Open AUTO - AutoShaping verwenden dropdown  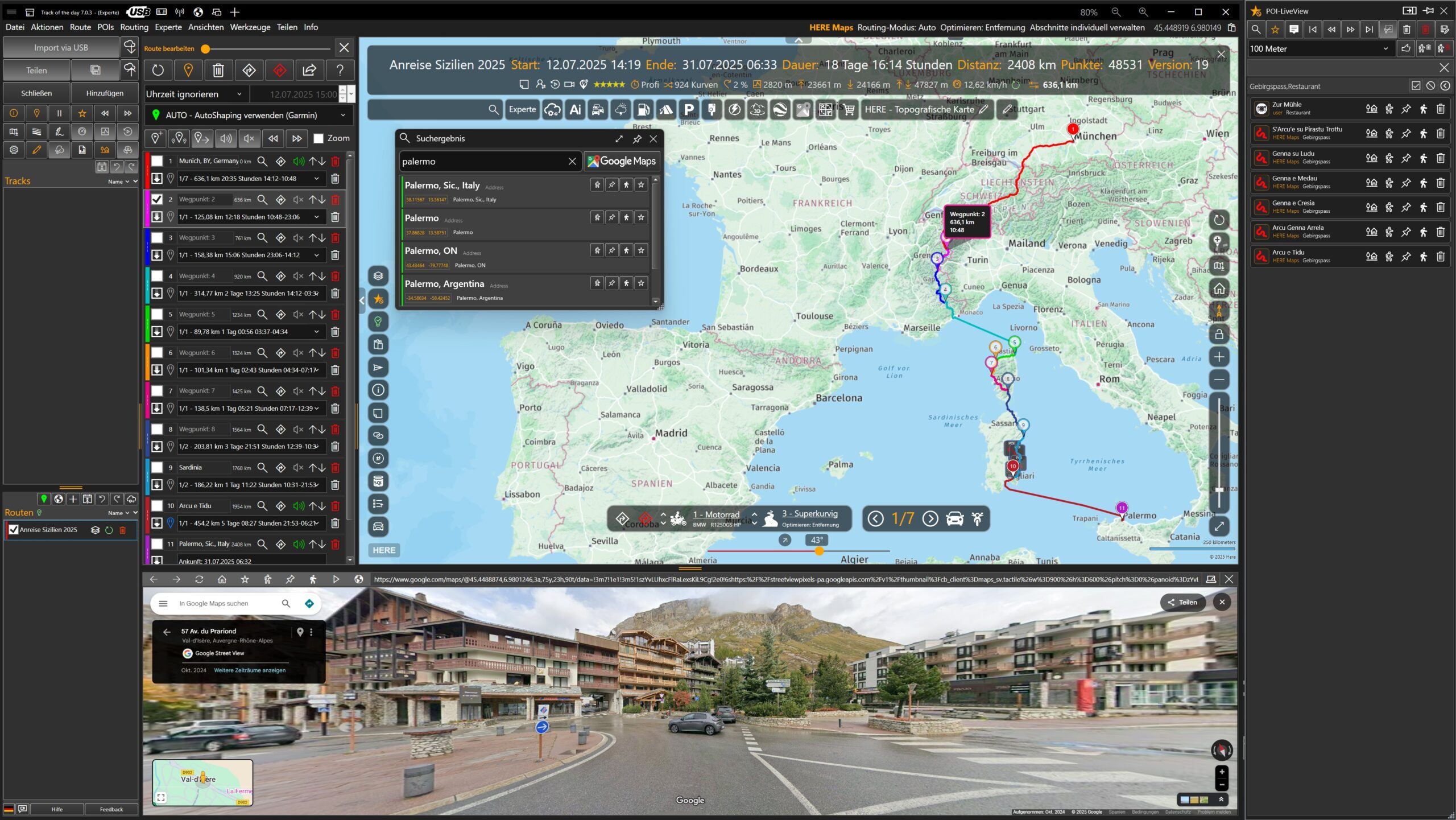(249, 116)
